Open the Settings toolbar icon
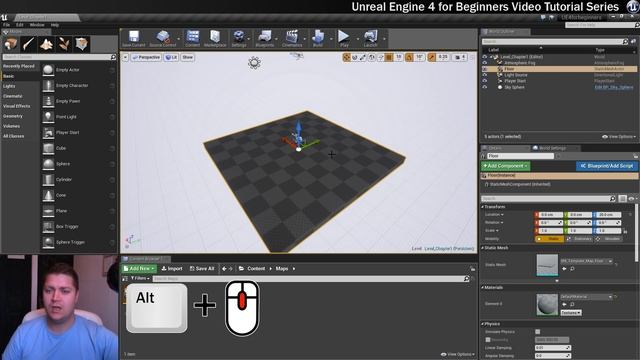Screen dimensions: 640x360 click(238, 37)
